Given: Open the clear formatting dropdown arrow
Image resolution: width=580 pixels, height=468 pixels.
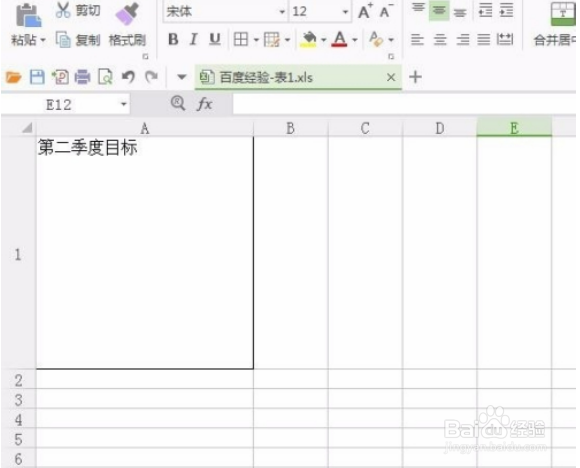Looking at the screenshot, I should [391, 39].
